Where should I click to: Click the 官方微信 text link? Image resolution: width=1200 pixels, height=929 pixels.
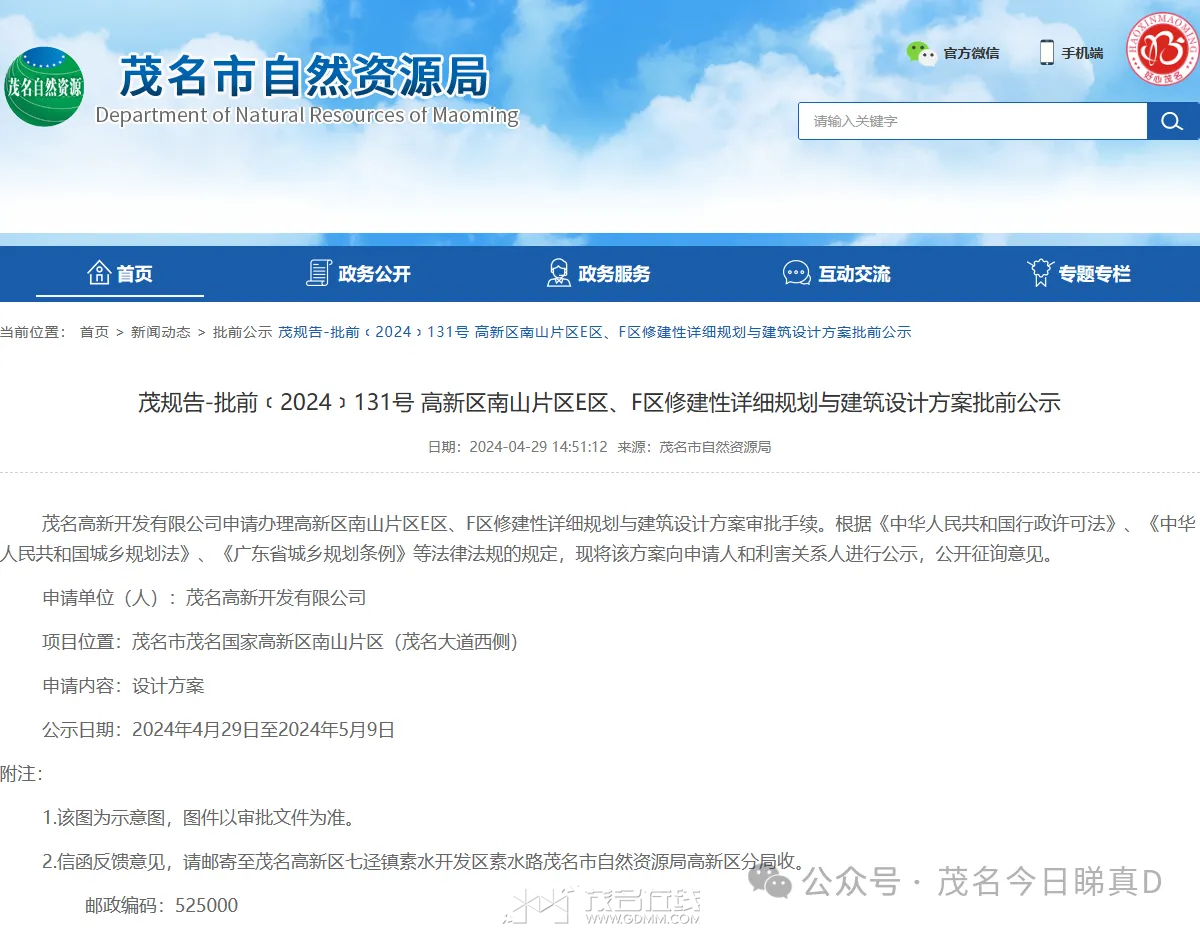(x=971, y=53)
